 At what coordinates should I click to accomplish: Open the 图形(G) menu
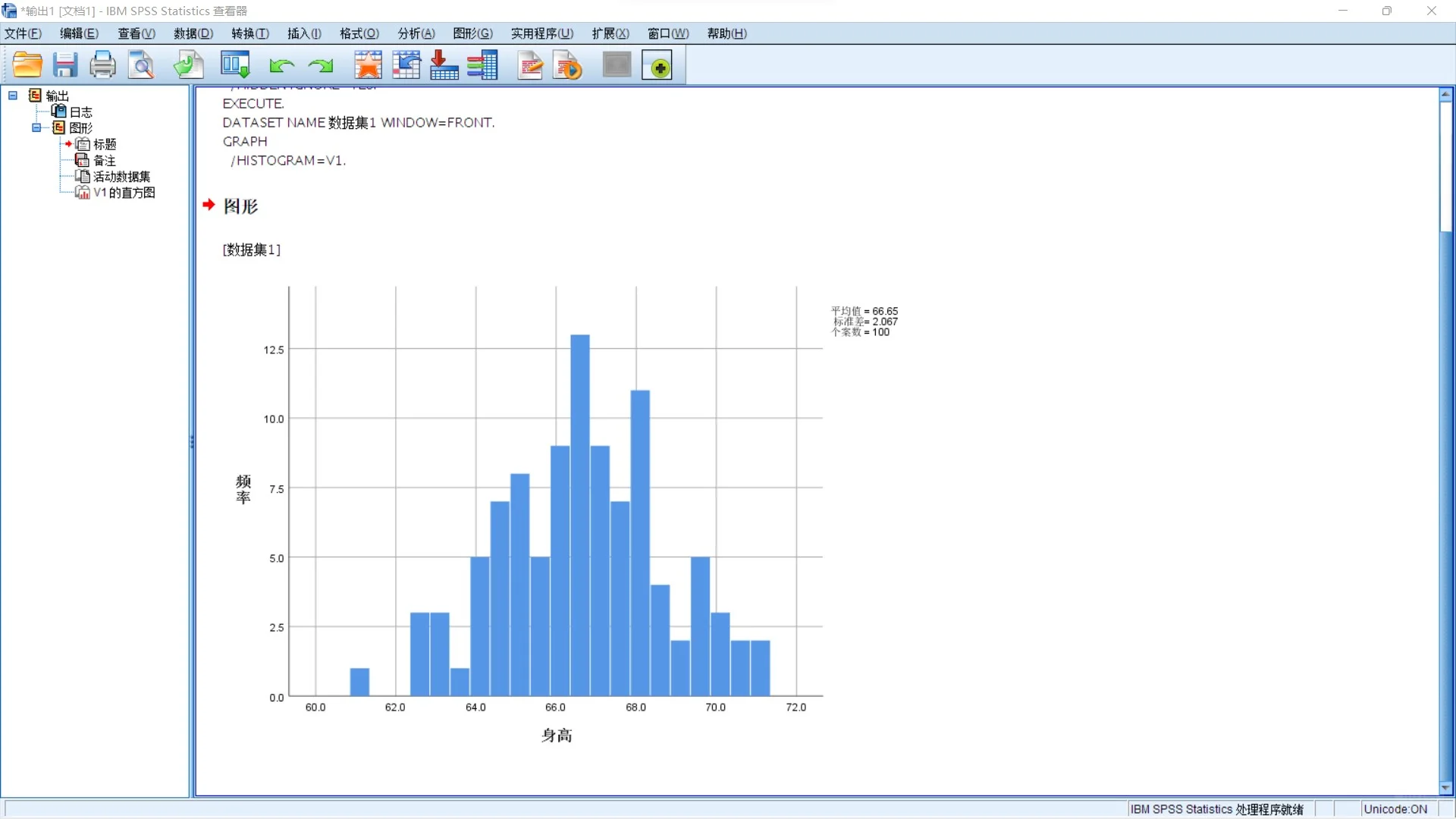pos(472,33)
